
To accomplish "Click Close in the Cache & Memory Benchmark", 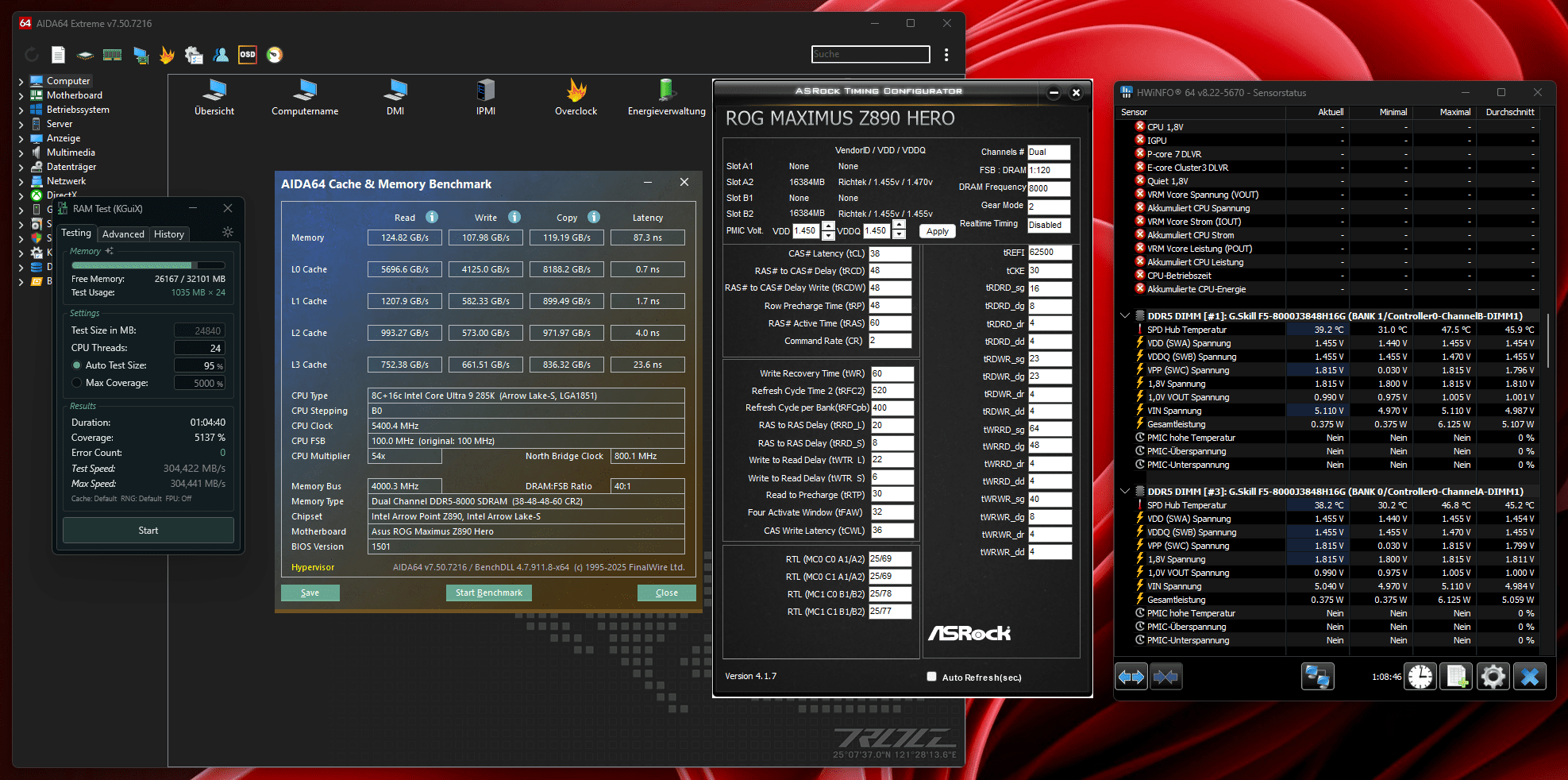I will point(667,593).
